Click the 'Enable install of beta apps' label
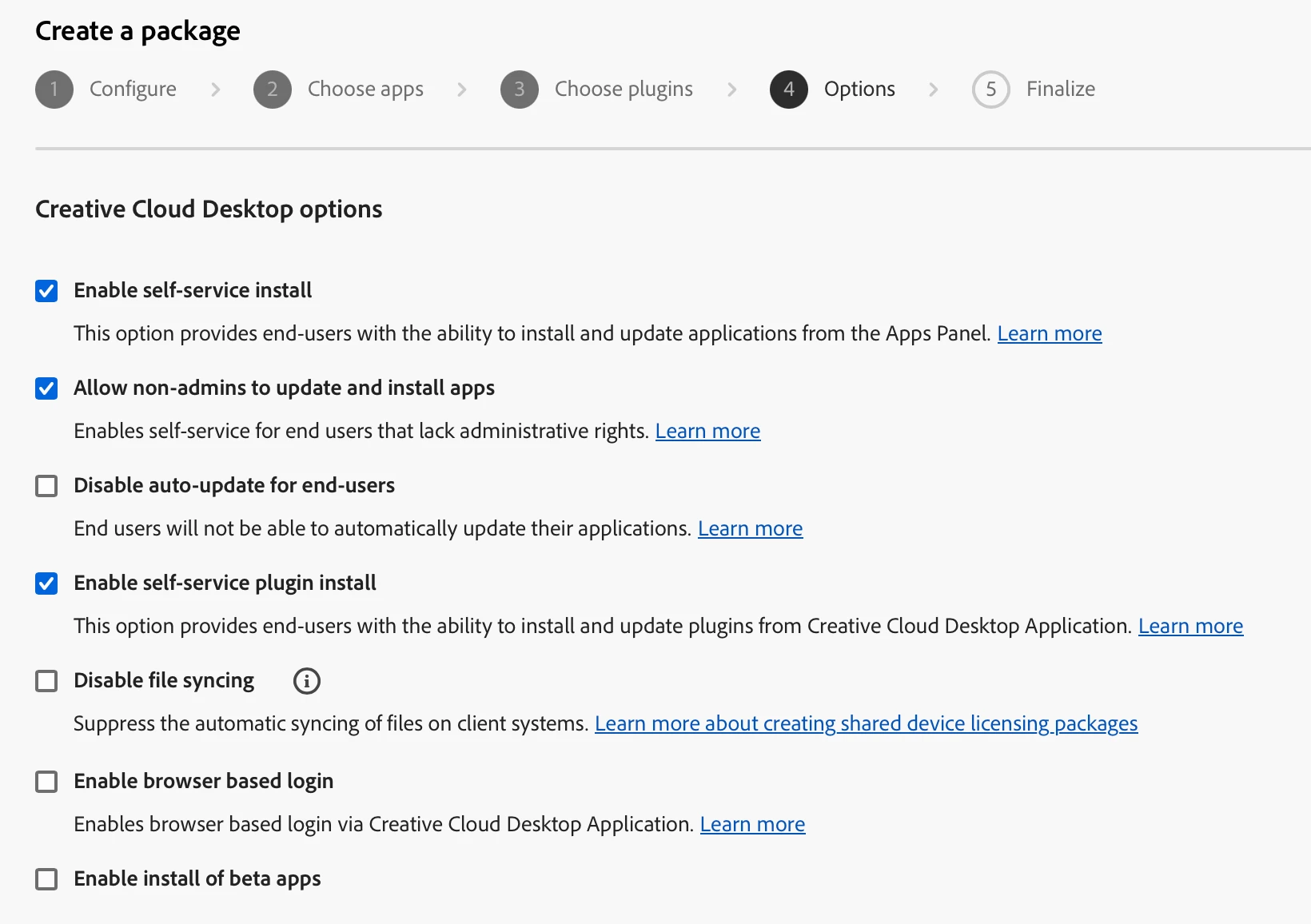 197,878
